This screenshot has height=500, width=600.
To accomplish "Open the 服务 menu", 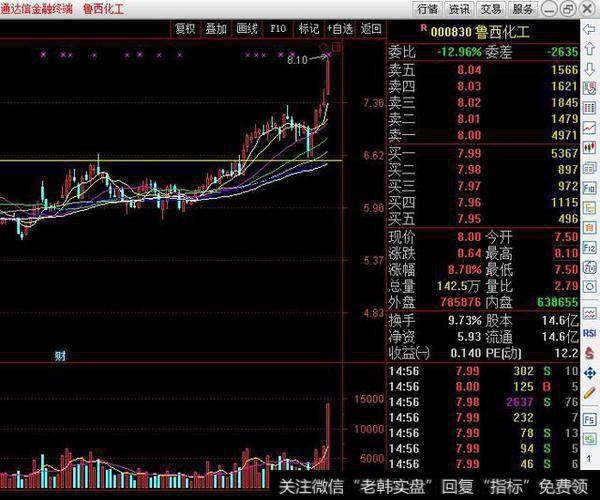I will (x=522, y=9).
